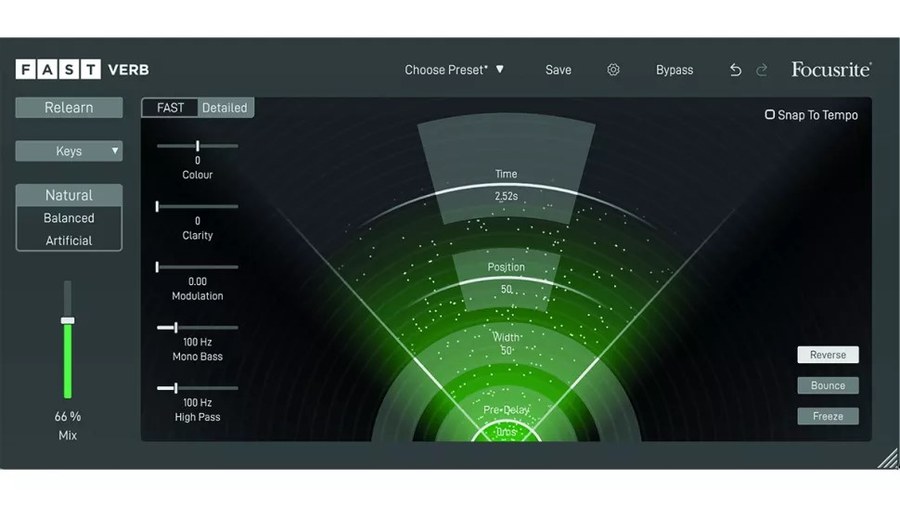Click the redo arrow icon
The image size is (900, 507).
coord(762,70)
